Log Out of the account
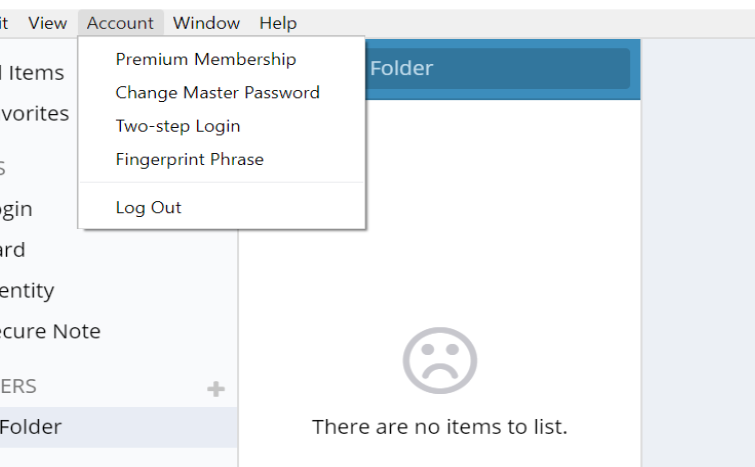755x467 pixels. pos(148,207)
